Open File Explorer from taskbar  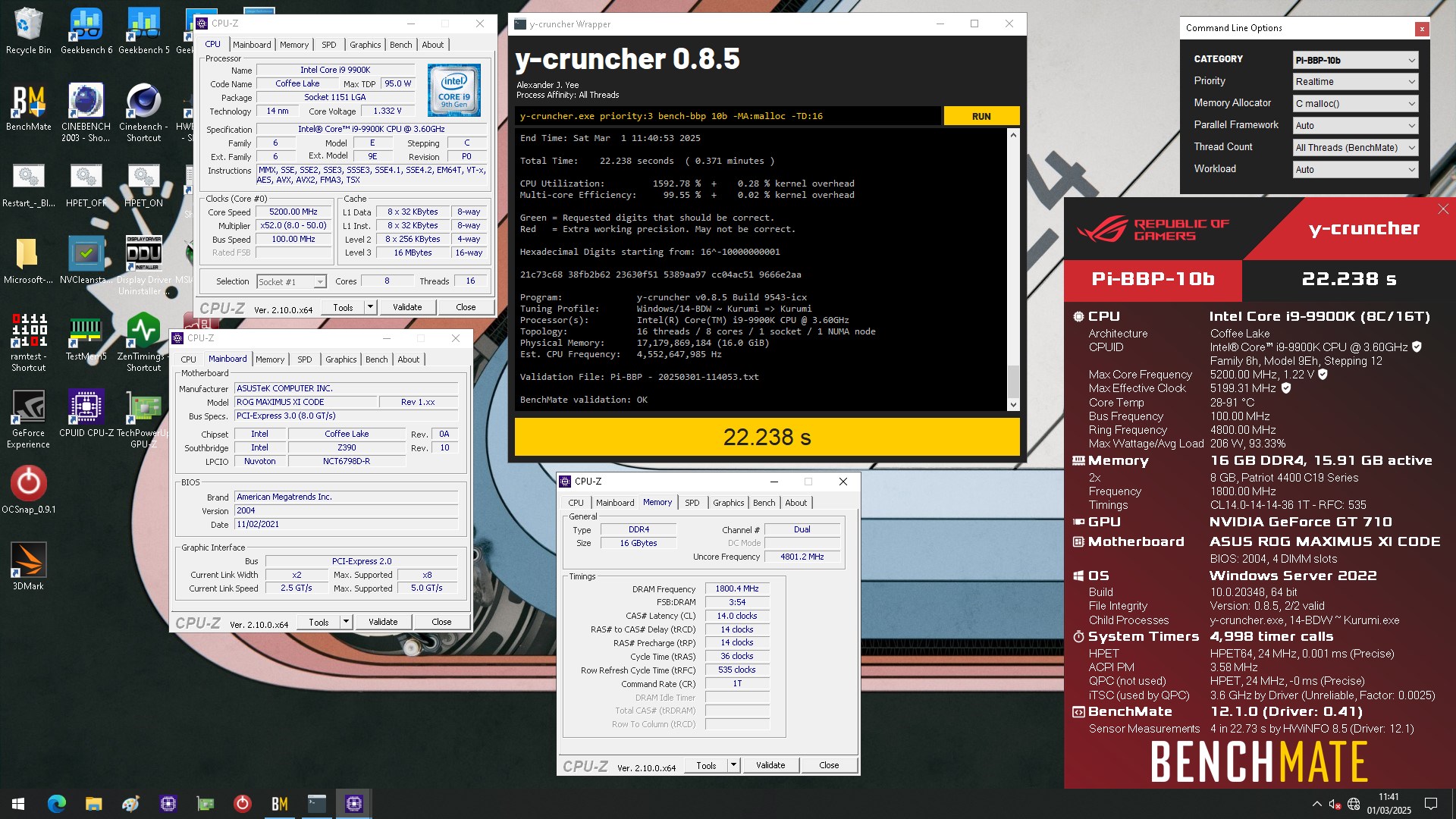(x=93, y=804)
